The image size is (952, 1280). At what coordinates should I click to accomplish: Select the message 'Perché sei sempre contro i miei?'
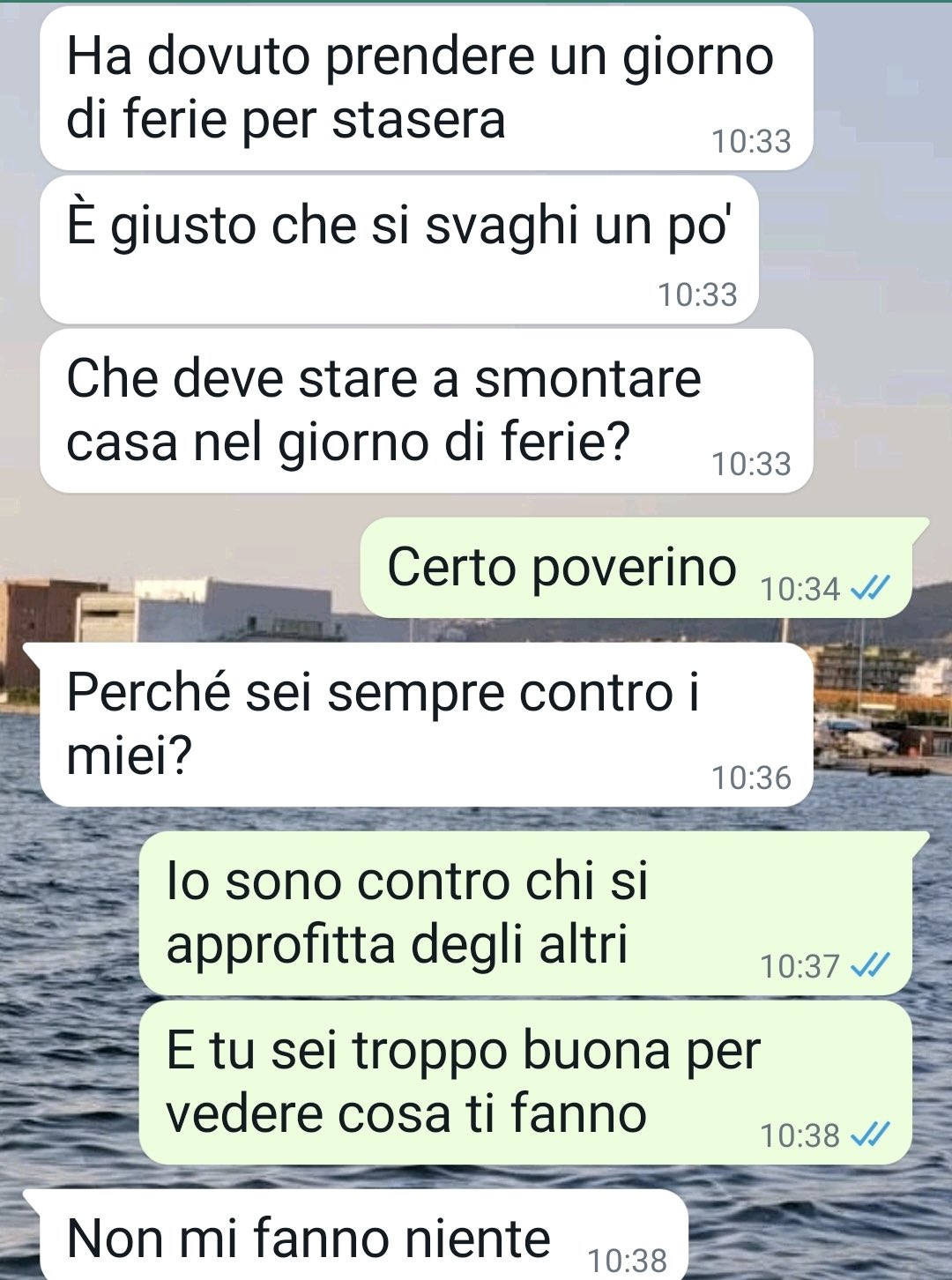[x=427, y=725]
